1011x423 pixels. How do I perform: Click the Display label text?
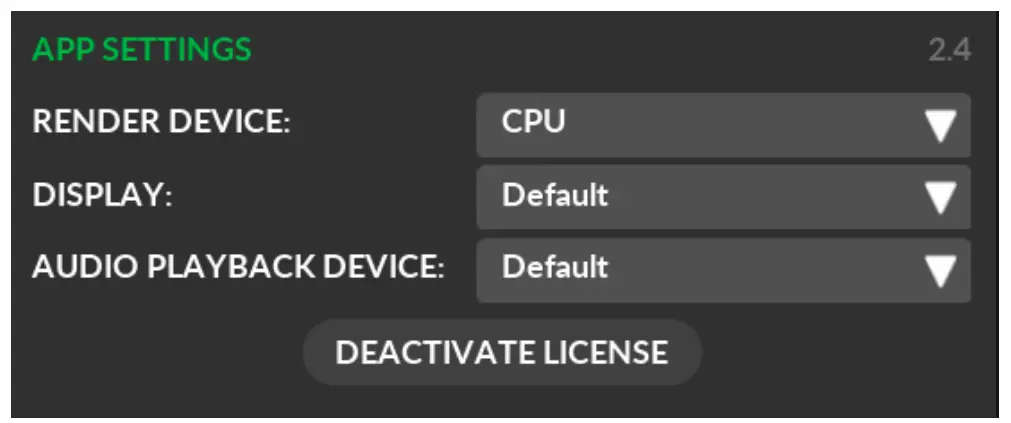[x=103, y=195]
